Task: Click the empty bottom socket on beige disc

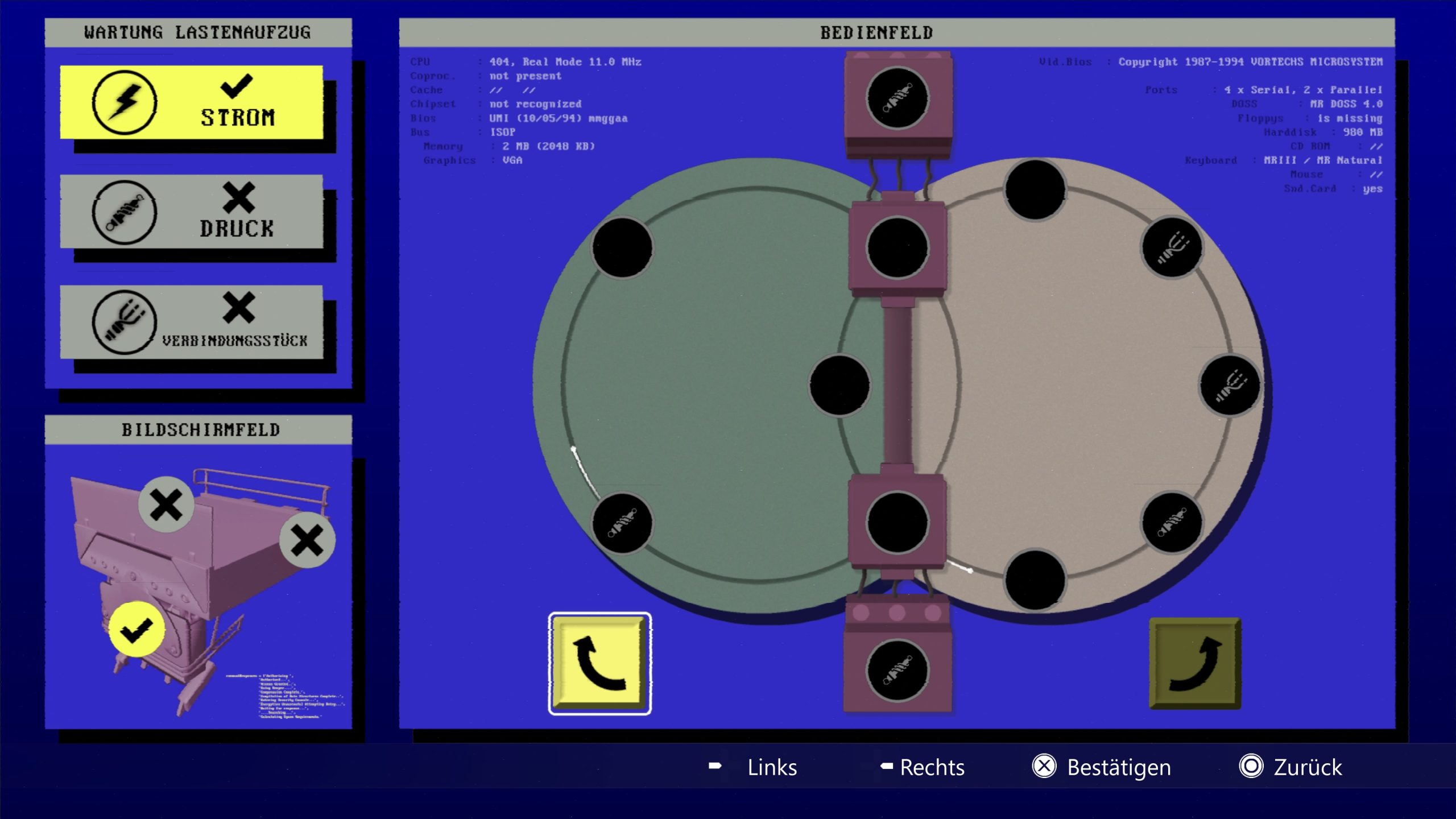Action: [x=1035, y=580]
